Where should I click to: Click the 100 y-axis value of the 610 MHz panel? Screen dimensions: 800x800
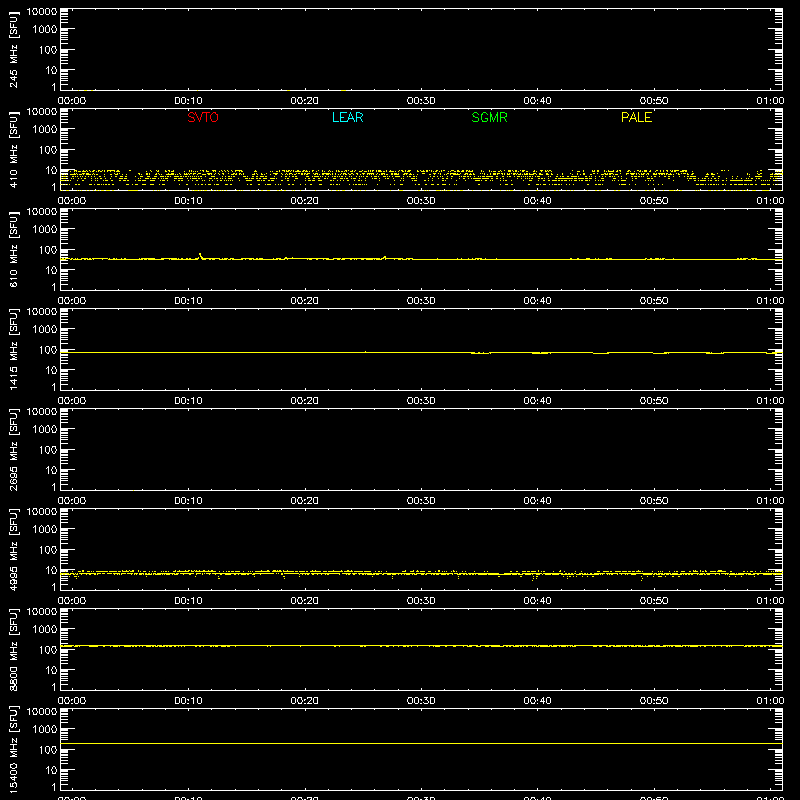[x=48, y=250]
